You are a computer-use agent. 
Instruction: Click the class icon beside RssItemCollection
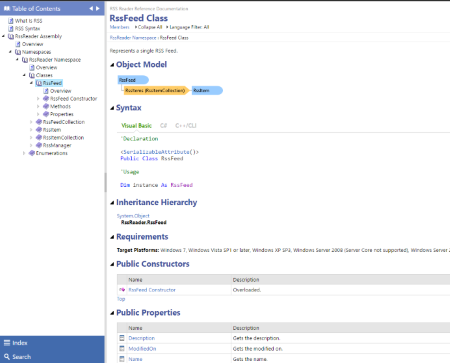pyautogui.click(x=39, y=137)
